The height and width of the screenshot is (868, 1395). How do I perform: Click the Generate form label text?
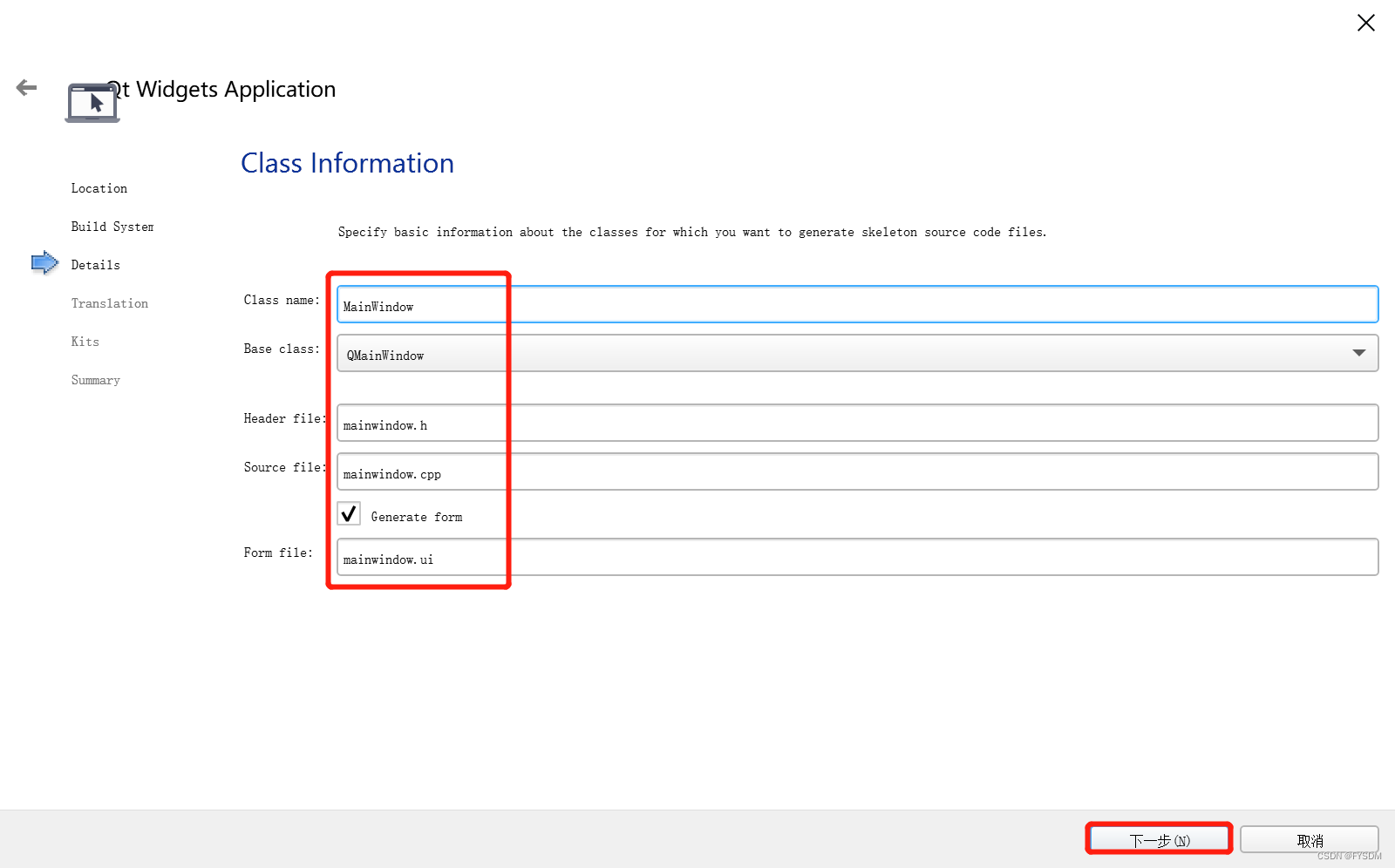(417, 517)
